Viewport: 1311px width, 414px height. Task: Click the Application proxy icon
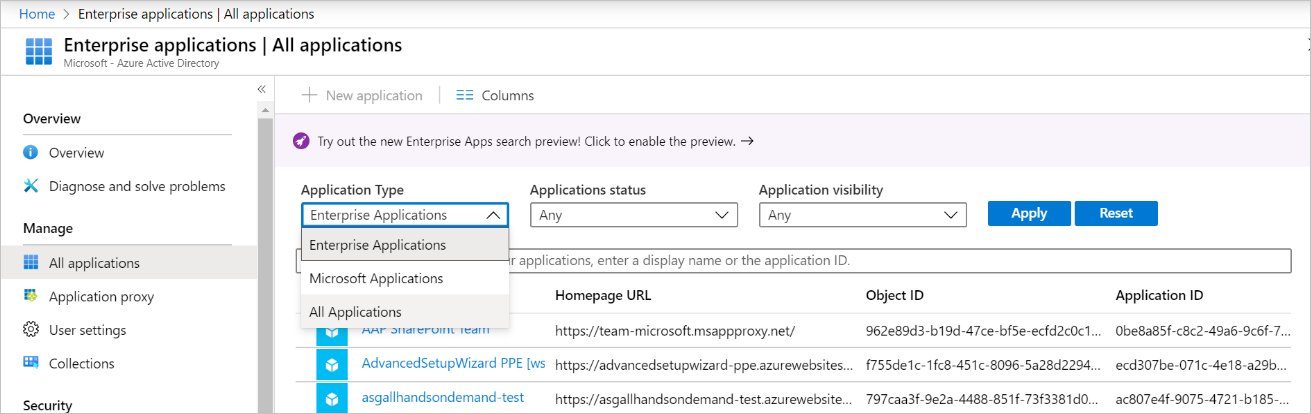point(30,297)
